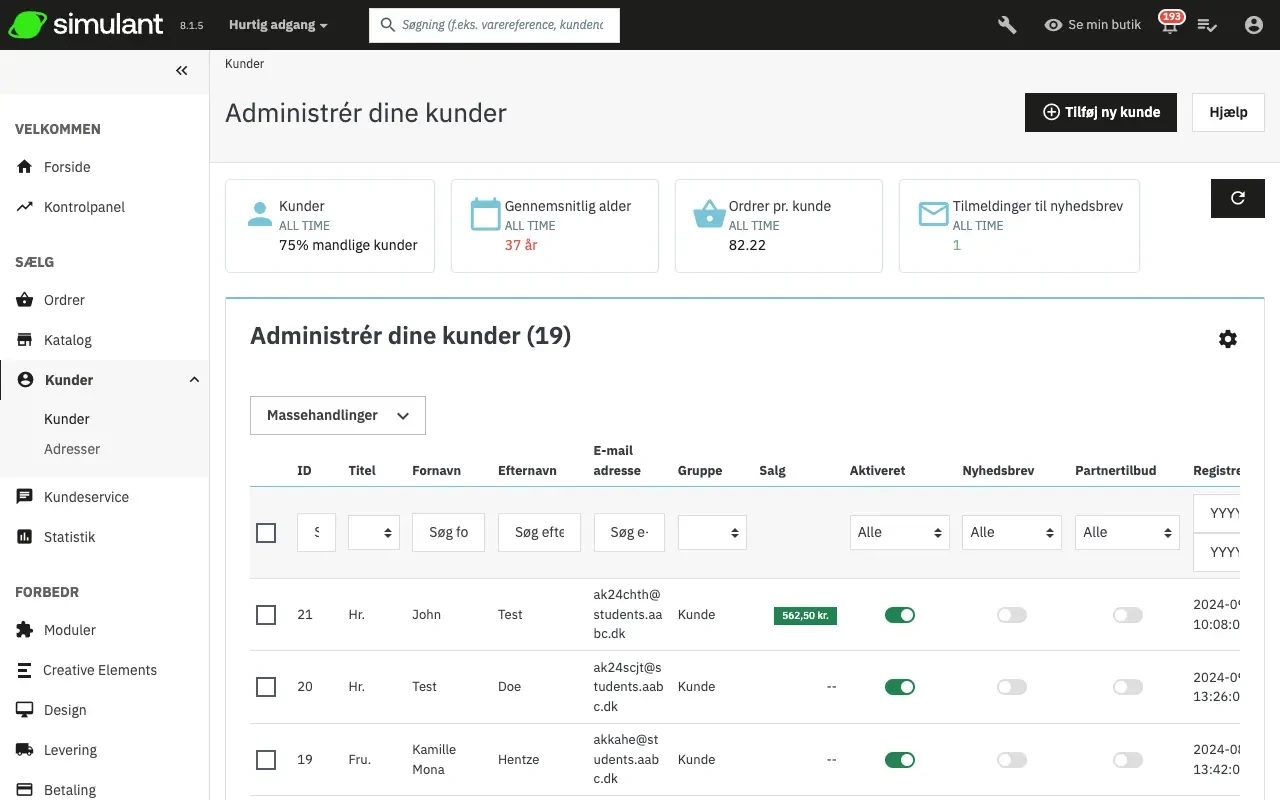This screenshot has height=800, width=1280.
Task: Go to Adresser submenu item
Action: point(72,449)
